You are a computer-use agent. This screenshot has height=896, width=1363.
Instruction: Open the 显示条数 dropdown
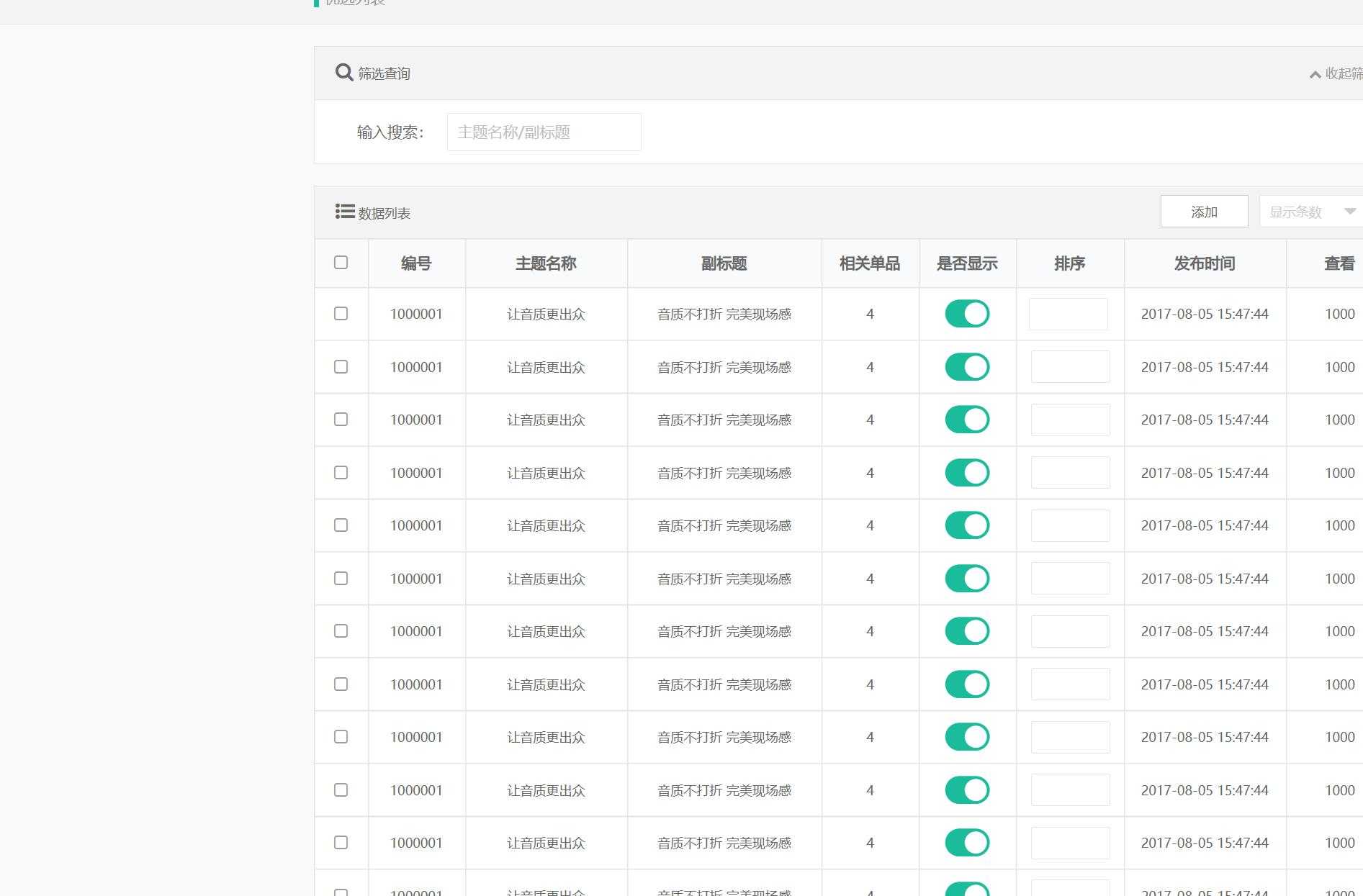1296,211
